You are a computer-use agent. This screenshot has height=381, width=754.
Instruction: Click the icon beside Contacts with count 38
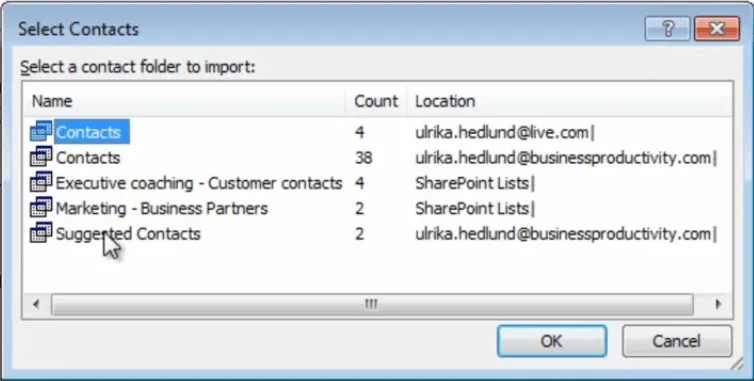click(x=41, y=157)
